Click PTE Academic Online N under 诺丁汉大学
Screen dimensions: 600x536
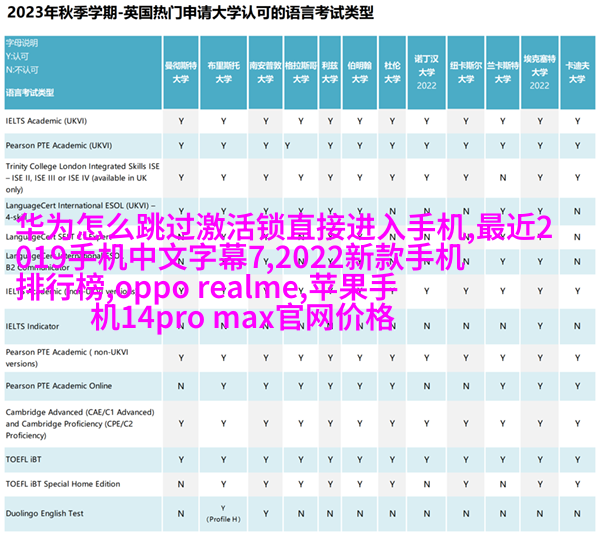(x=427, y=386)
